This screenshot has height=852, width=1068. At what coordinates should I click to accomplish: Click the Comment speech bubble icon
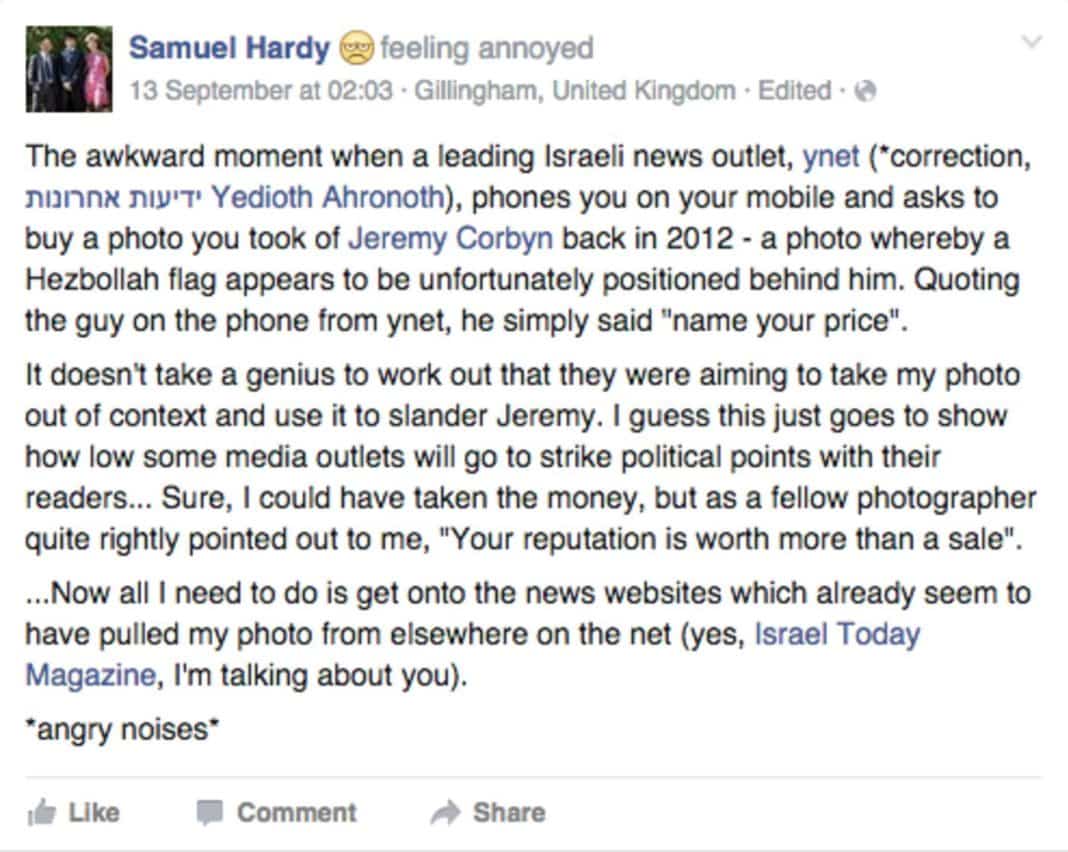point(210,812)
